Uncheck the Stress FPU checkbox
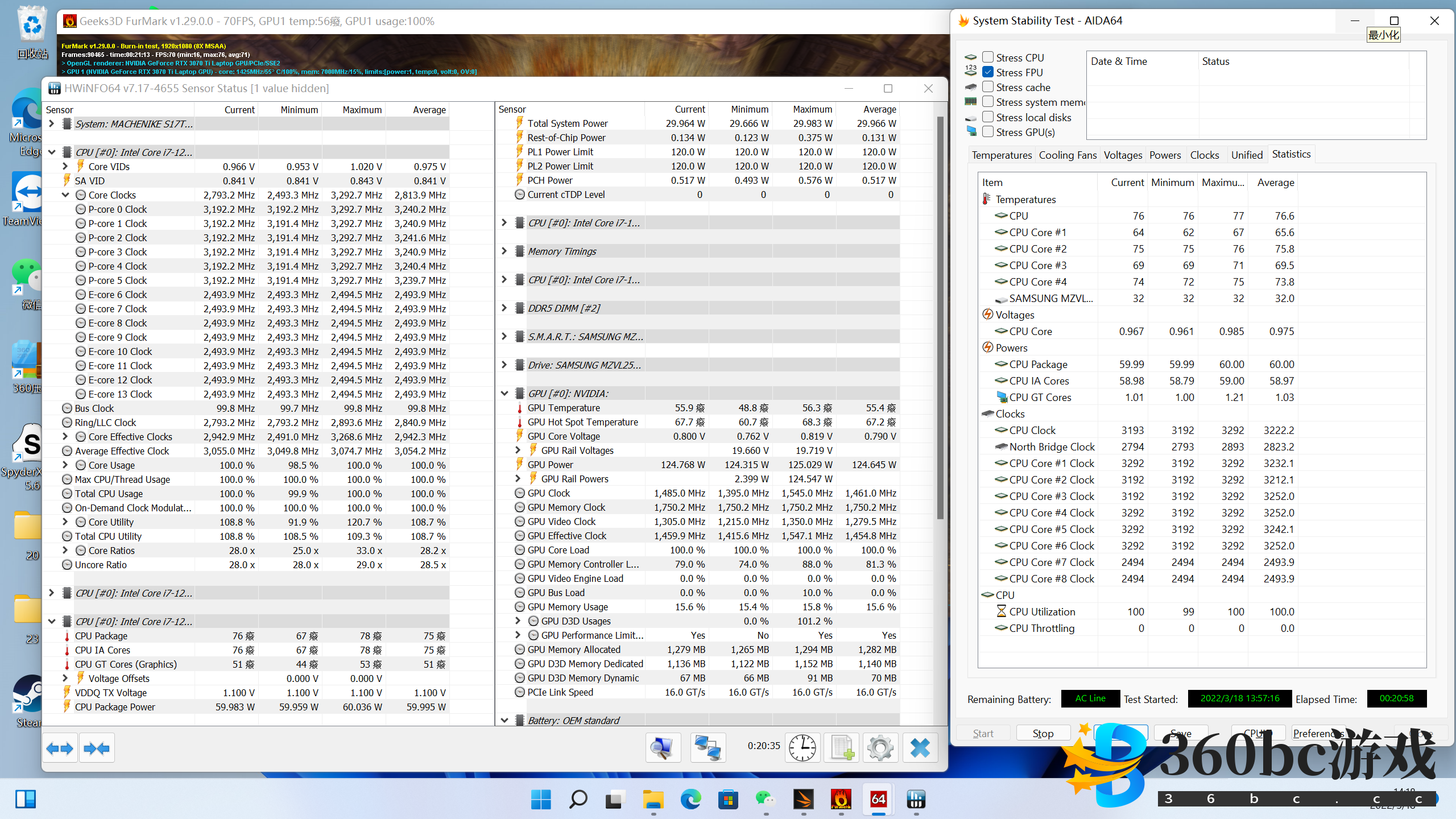Viewport: 1456px width, 819px height. 988,72
